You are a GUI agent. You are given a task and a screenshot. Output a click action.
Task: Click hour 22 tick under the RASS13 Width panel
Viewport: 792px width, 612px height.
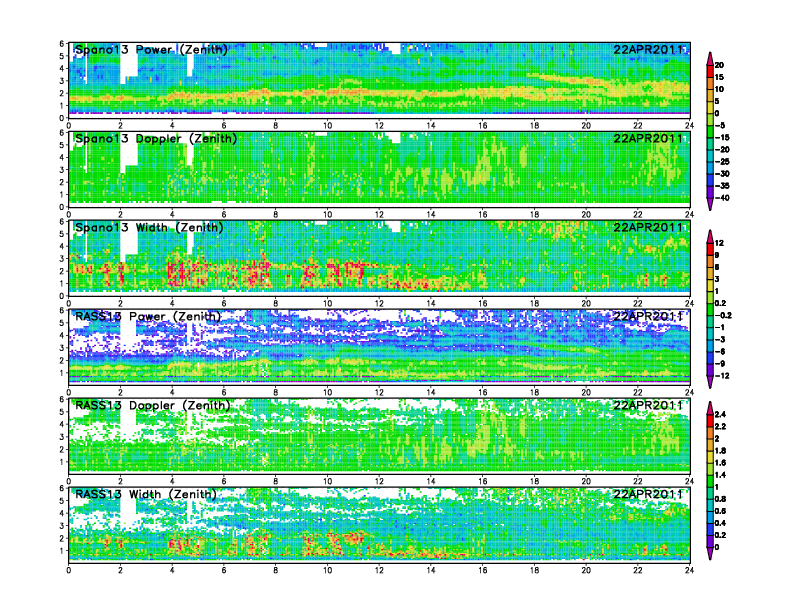pos(638,570)
